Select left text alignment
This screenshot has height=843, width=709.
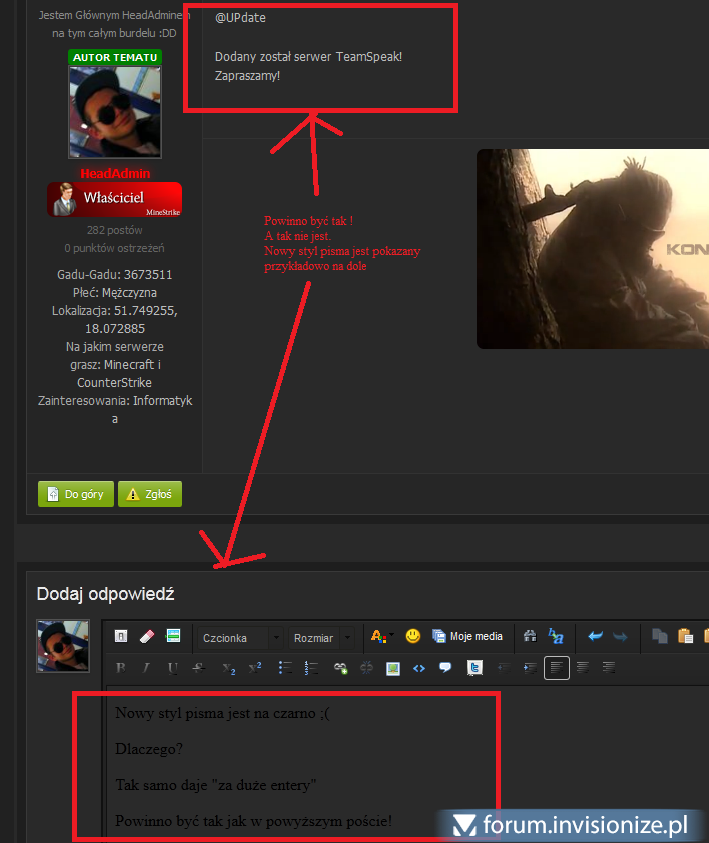tap(556, 668)
